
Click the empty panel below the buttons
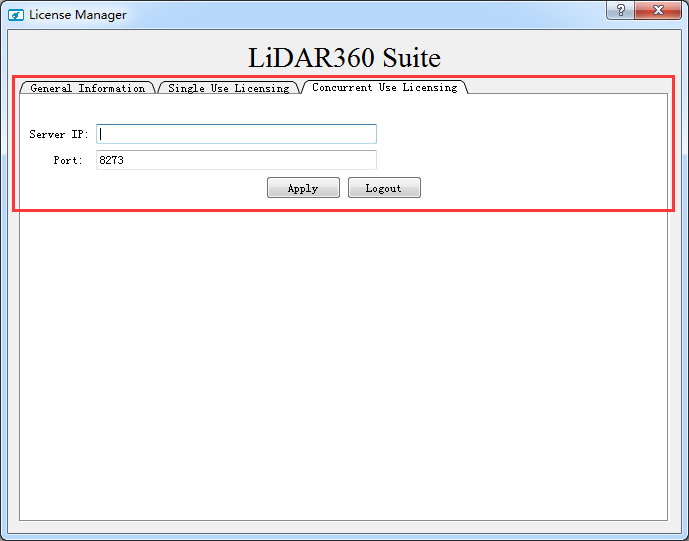click(x=343, y=360)
